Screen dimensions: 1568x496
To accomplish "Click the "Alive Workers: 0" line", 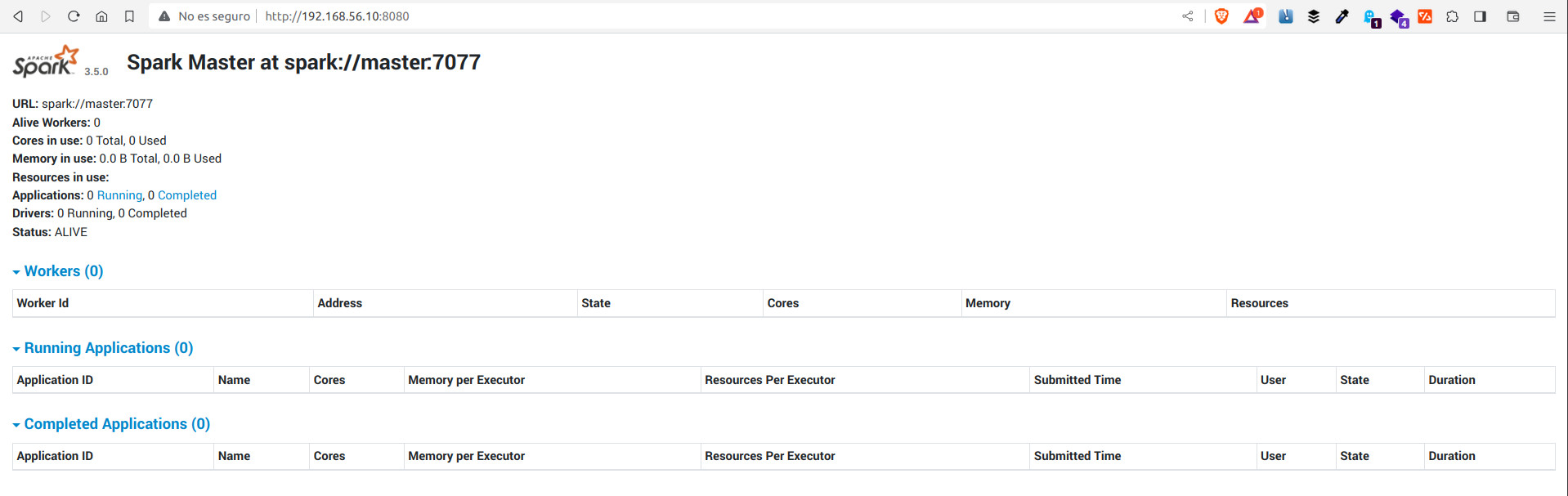I will 56,123.
